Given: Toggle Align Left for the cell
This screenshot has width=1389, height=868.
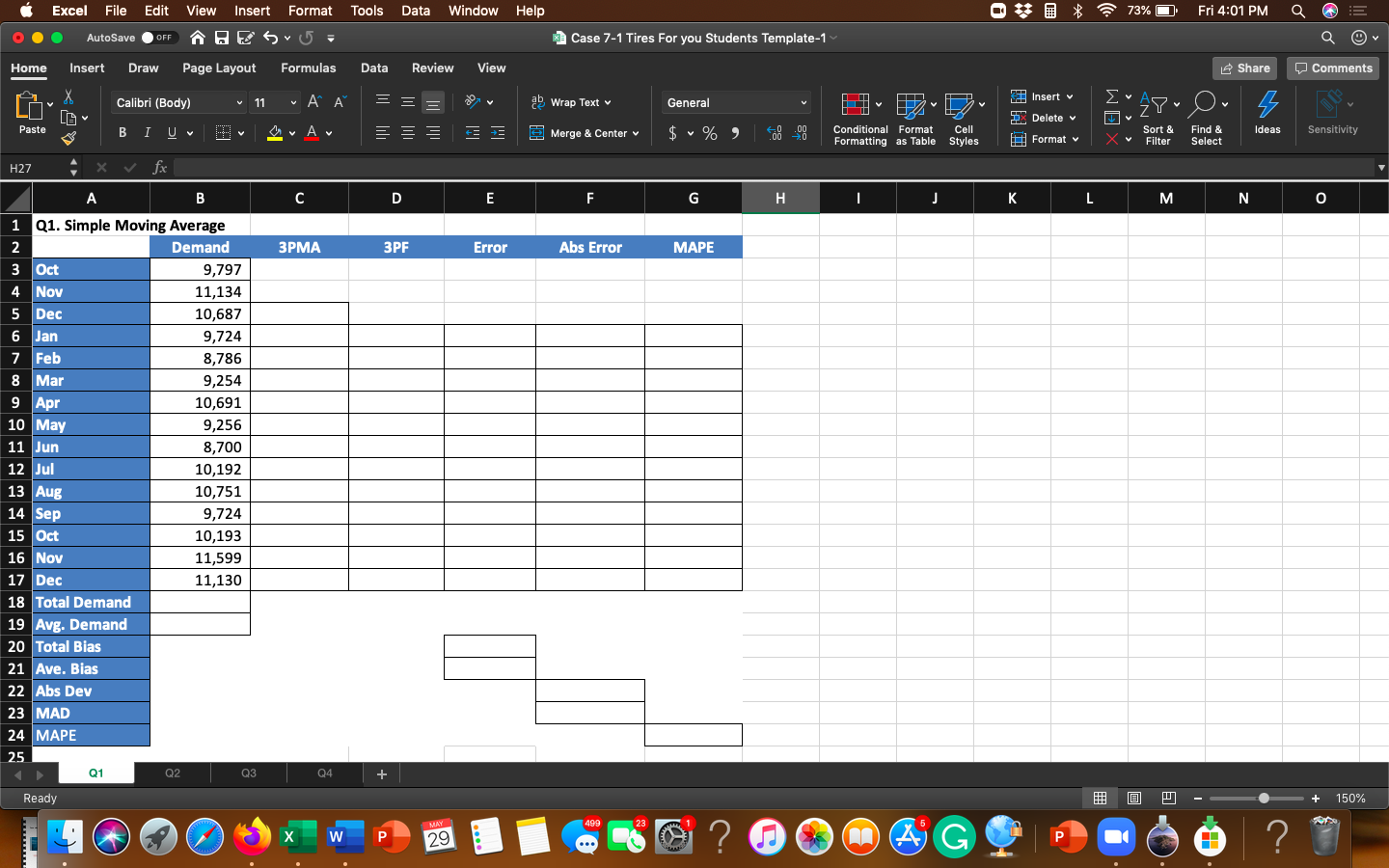Looking at the screenshot, I should point(383,133).
